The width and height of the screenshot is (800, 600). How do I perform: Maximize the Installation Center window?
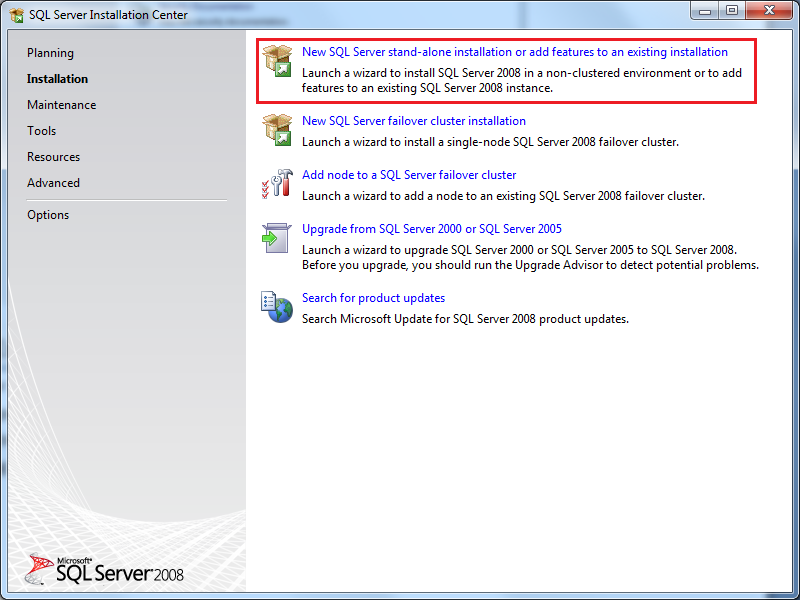click(x=732, y=11)
